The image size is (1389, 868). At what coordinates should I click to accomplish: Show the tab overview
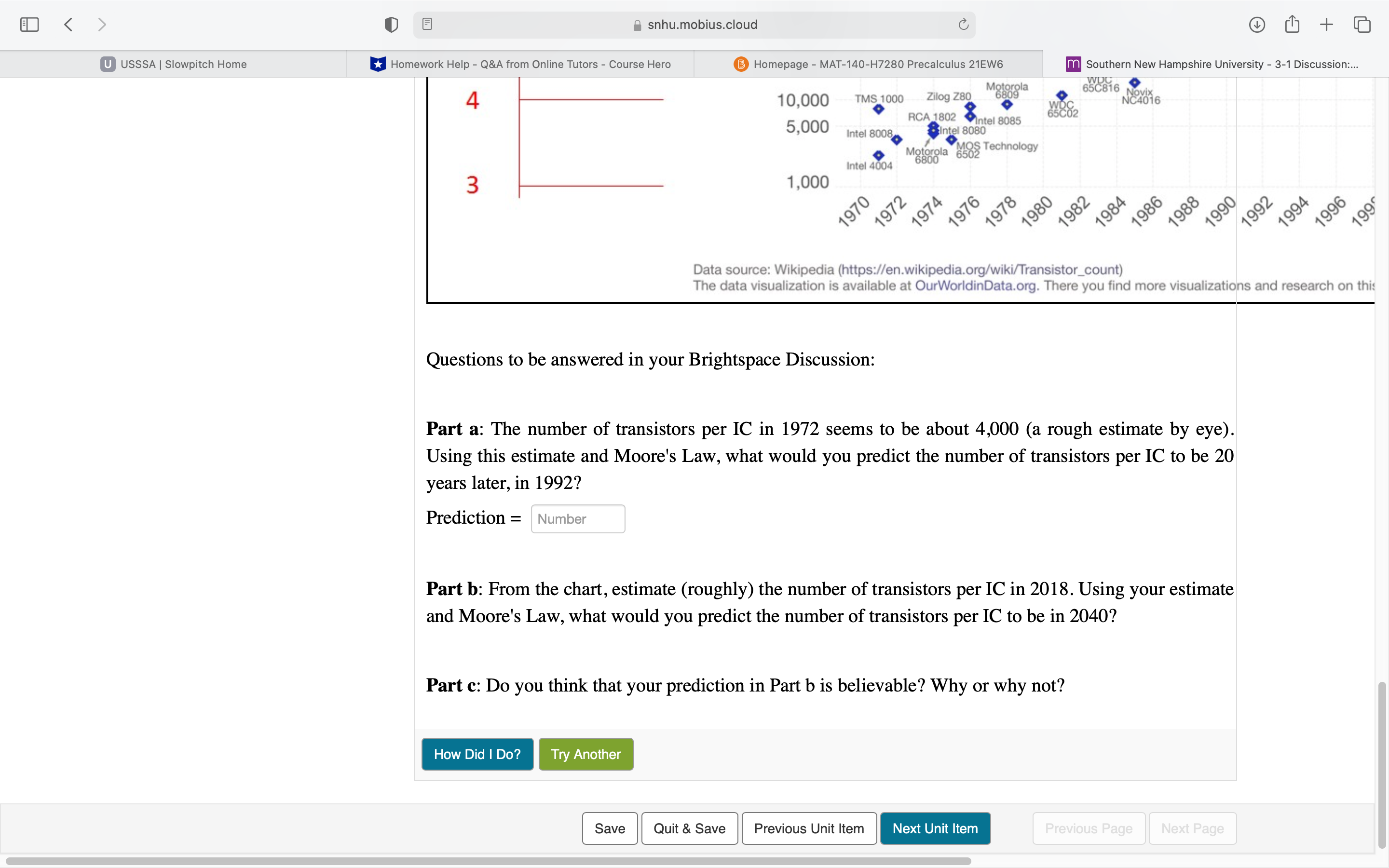1362,24
